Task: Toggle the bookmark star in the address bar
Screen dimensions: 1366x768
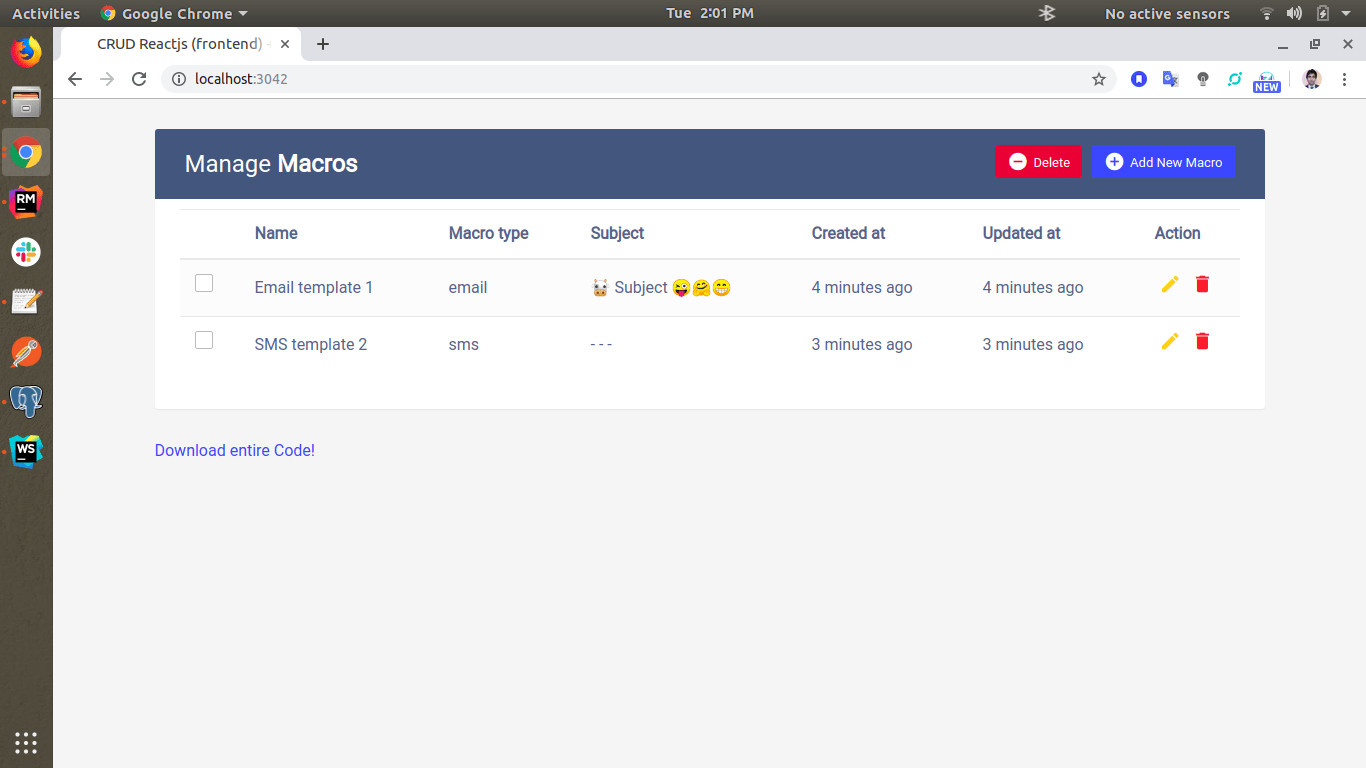Action: click(x=1099, y=78)
